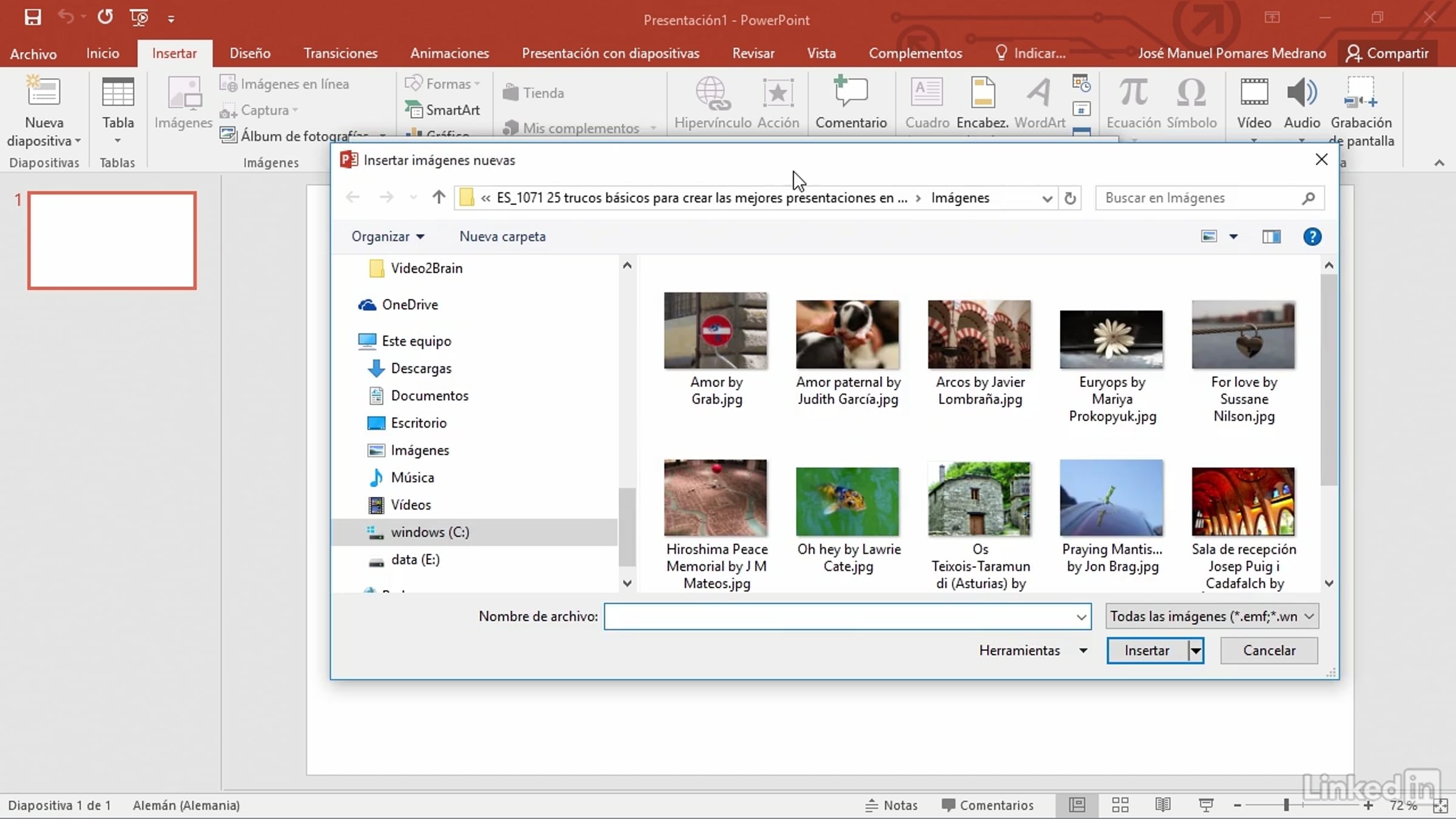1456x819 pixels.
Task: Open the Herramientas dropdown
Action: [x=1033, y=650]
